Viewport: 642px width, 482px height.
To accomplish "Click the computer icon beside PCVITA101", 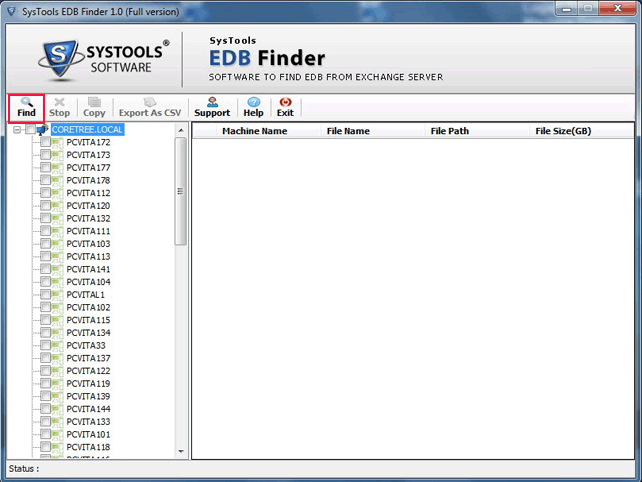I will tap(57, 434).
